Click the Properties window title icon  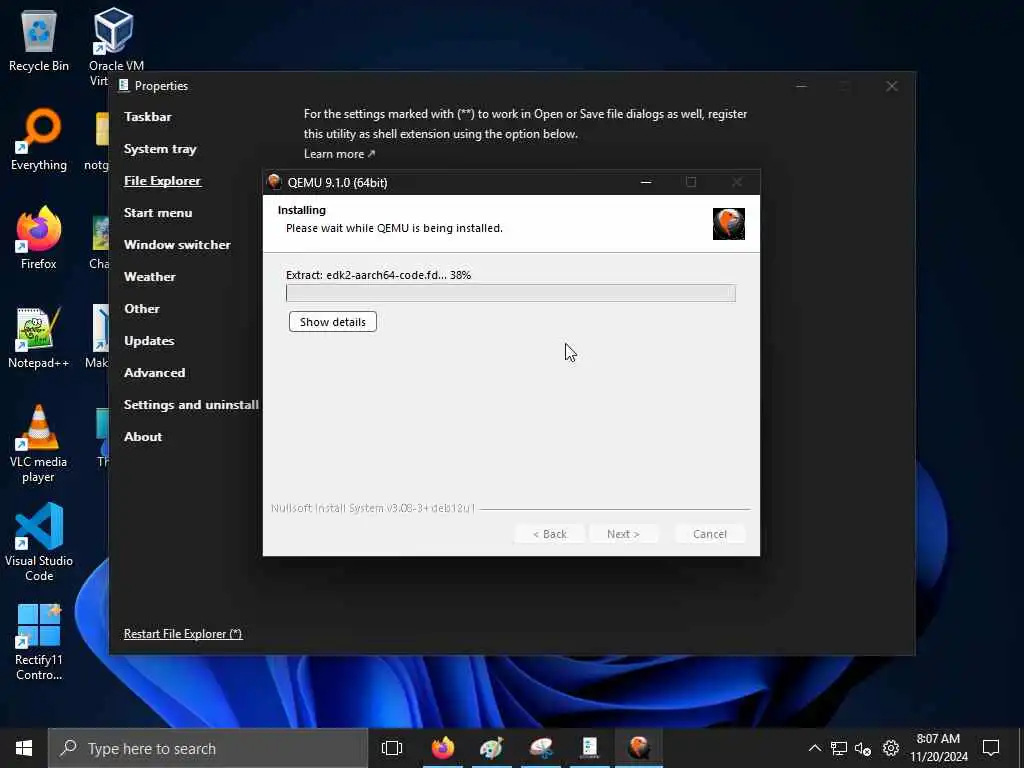tap(123, 86)
